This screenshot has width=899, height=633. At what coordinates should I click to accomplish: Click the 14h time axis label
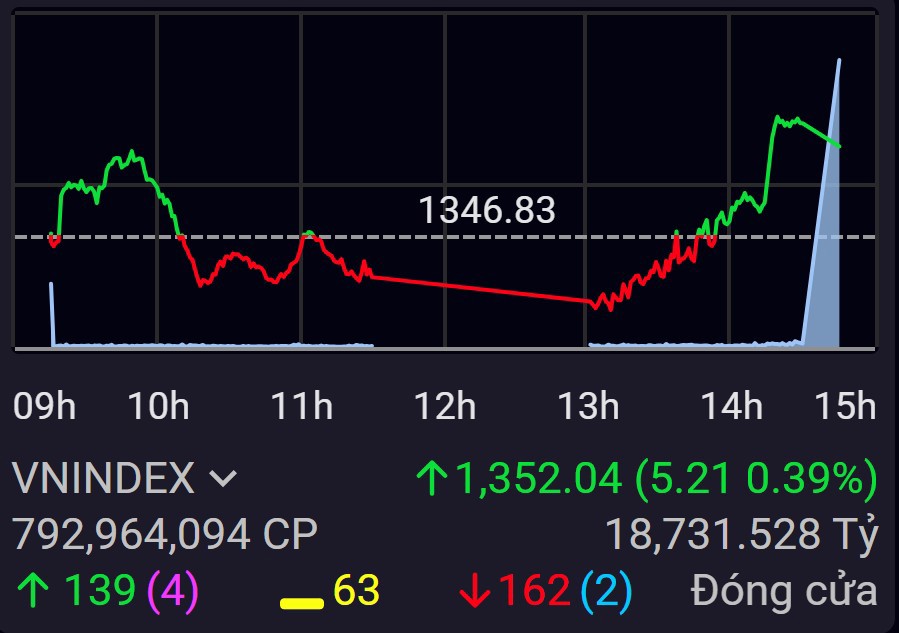pyautogui.click(x=732, y=406)
